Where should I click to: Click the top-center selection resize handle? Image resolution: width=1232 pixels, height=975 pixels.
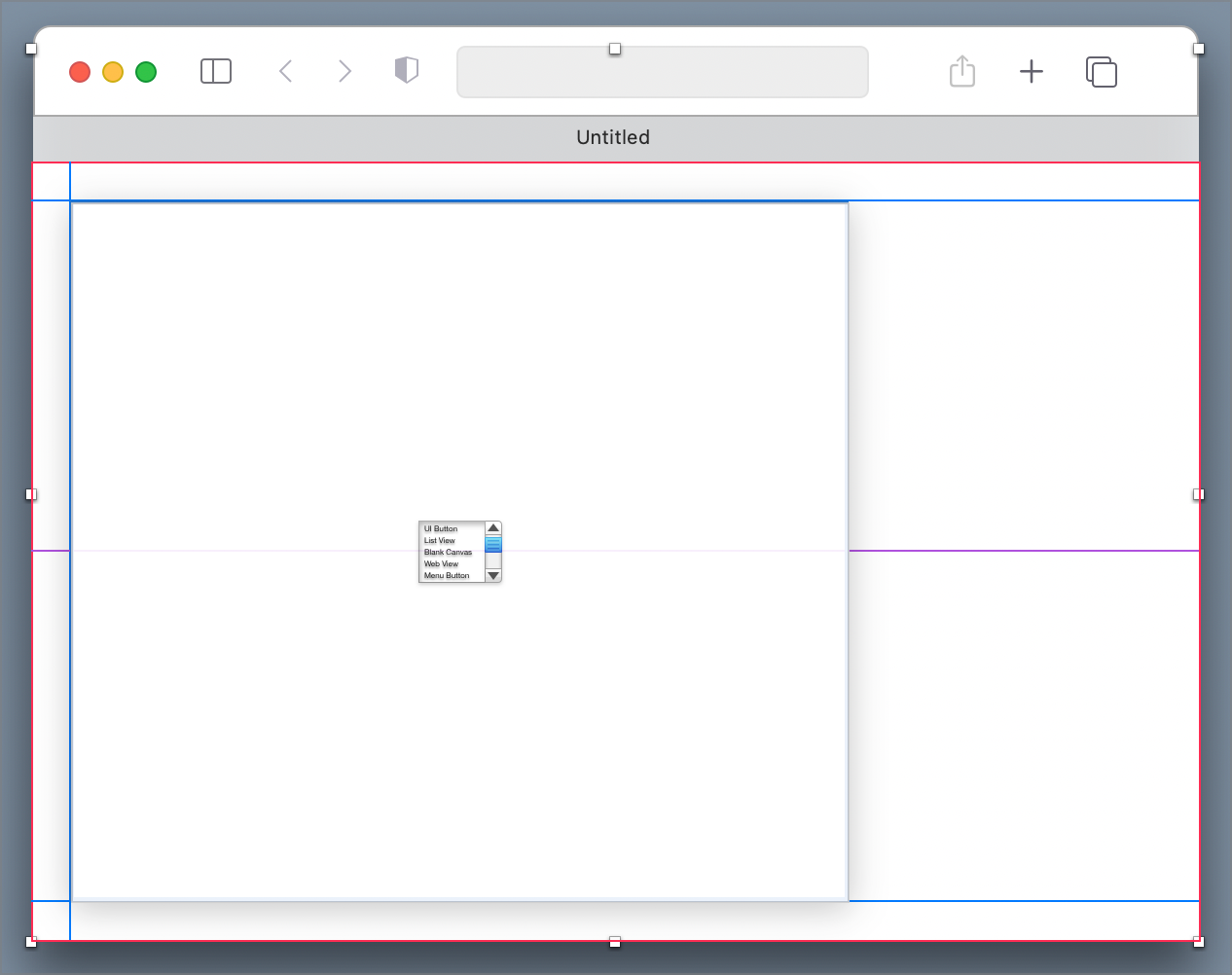pyautogui.click(x=615, y=49)
